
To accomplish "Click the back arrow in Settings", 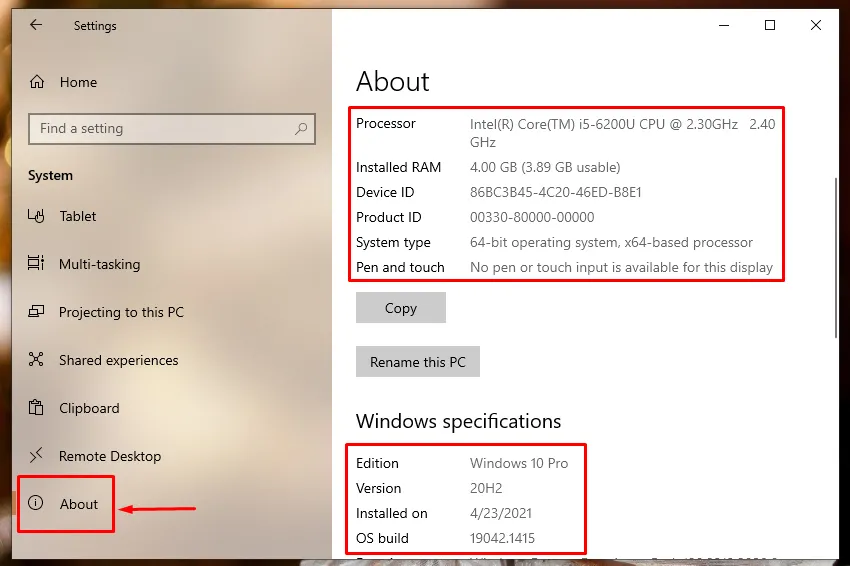I will (36, 25).
